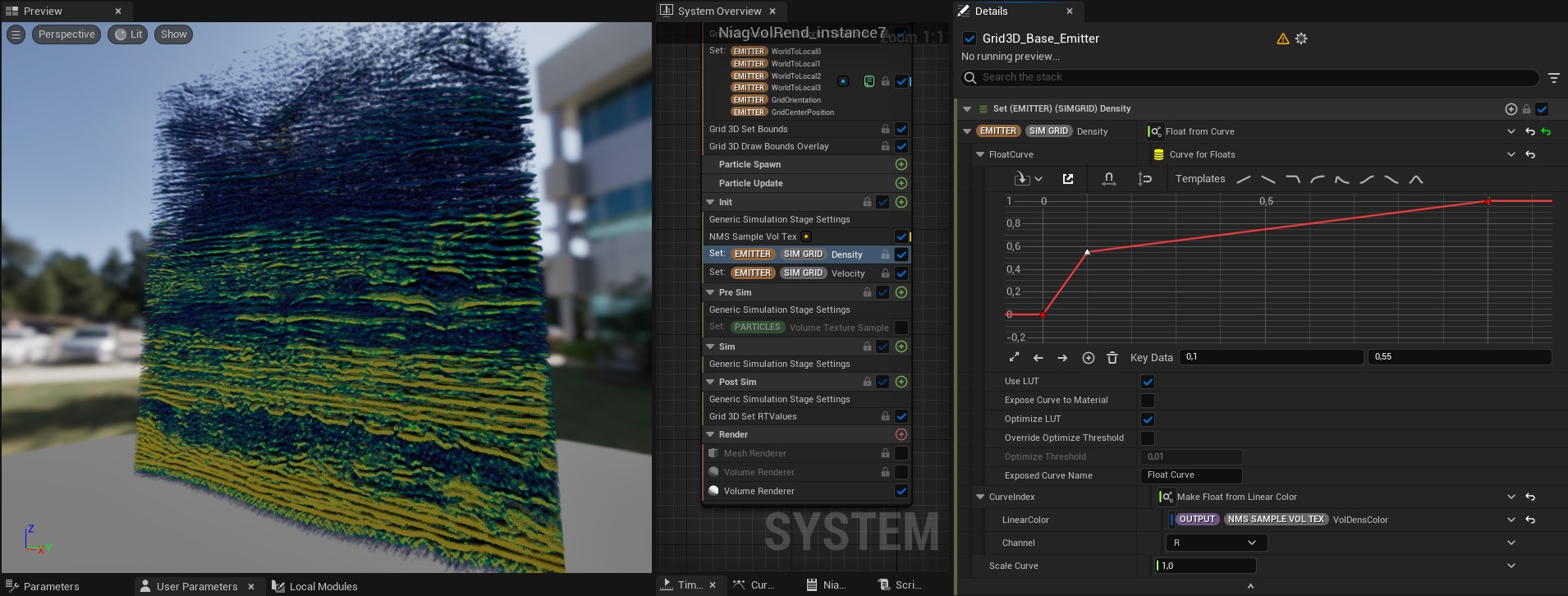1568x596 pixels.
Task: Open curve in external curve editor
Action: point(1068,179)
